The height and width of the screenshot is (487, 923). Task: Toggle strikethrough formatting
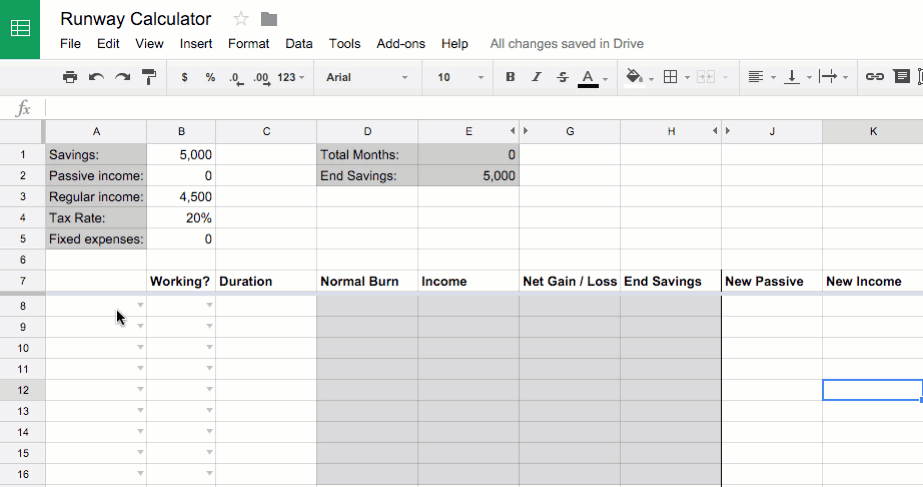coord(562,77)
